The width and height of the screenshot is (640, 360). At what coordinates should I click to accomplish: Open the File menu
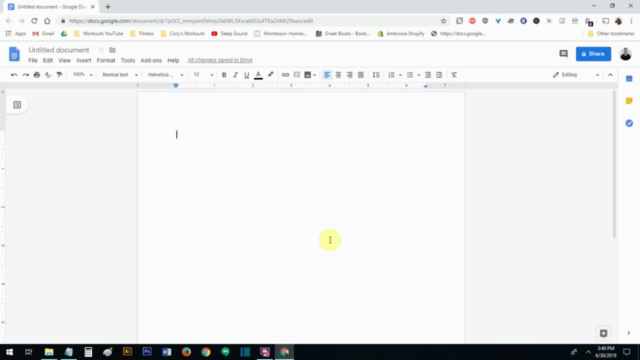[33, 60]
